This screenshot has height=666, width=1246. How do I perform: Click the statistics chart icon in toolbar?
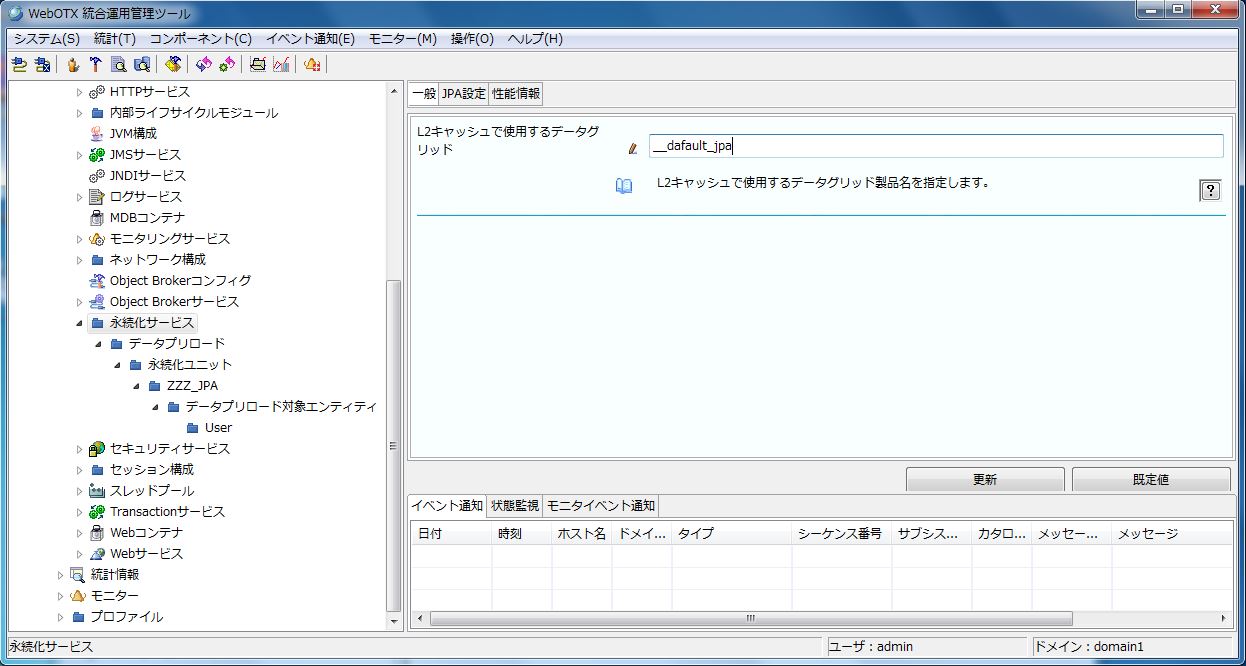click(281, 65)
